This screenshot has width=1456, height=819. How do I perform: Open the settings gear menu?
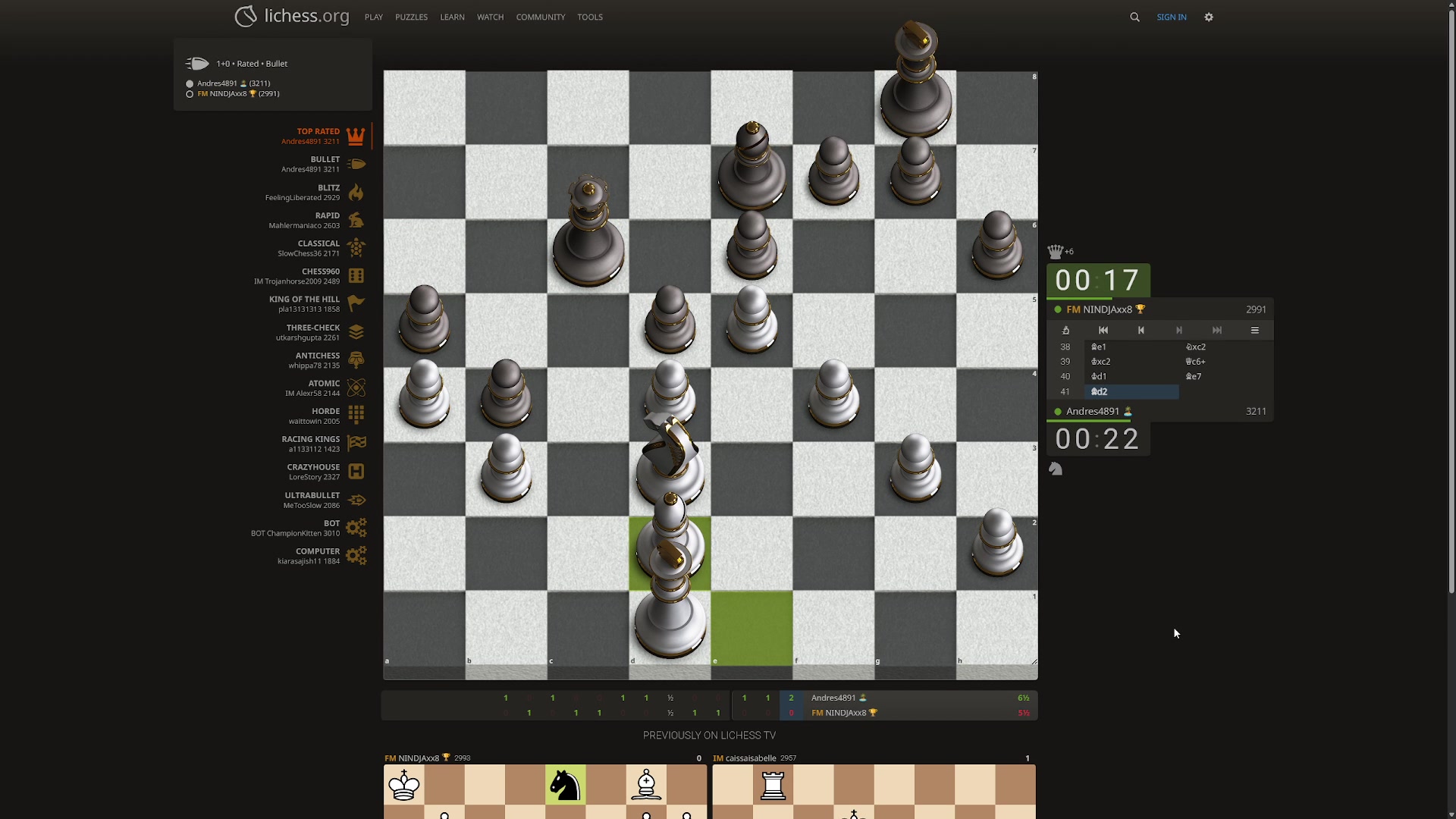[1209, 17]
